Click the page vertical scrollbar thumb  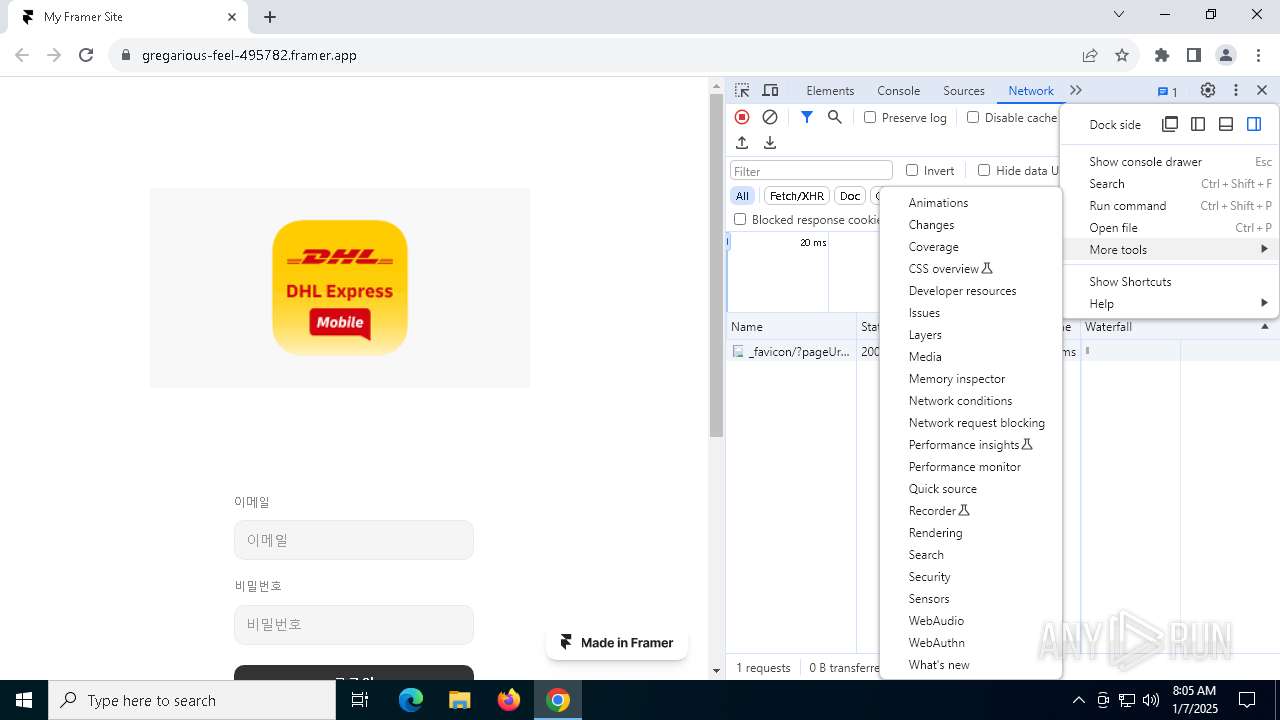(x=716, y=266)
